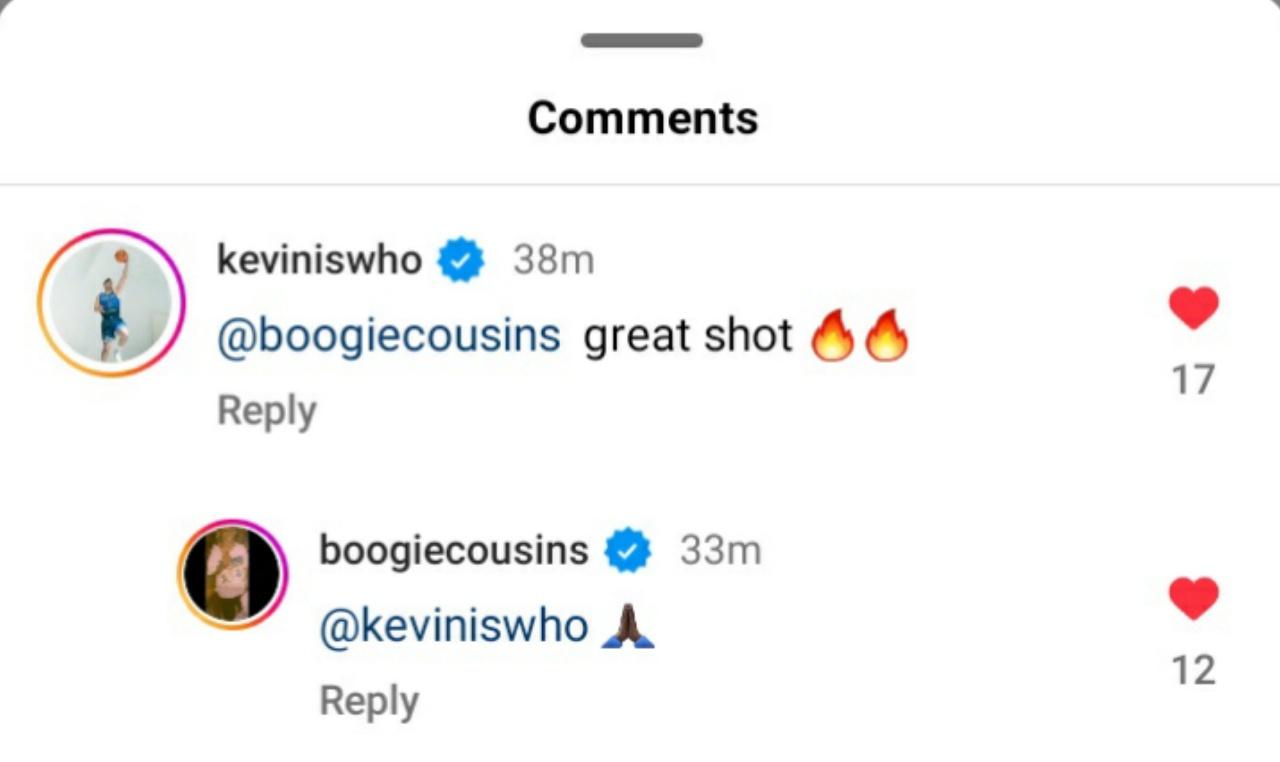Click the praying hands emoji
Screen dimensions: 1280x762
pyautogui.click(x=628, y=627)
